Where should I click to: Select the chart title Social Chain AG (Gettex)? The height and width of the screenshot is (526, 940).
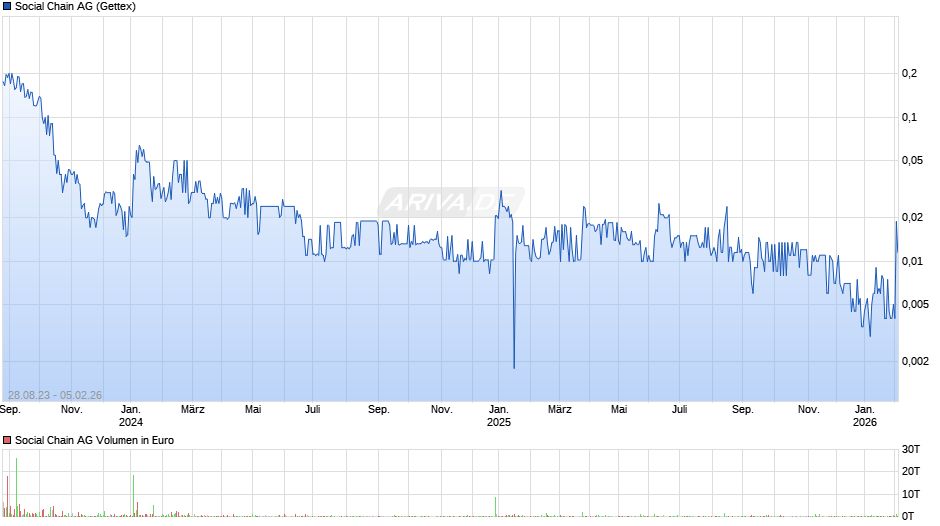(x=76, y=7)
